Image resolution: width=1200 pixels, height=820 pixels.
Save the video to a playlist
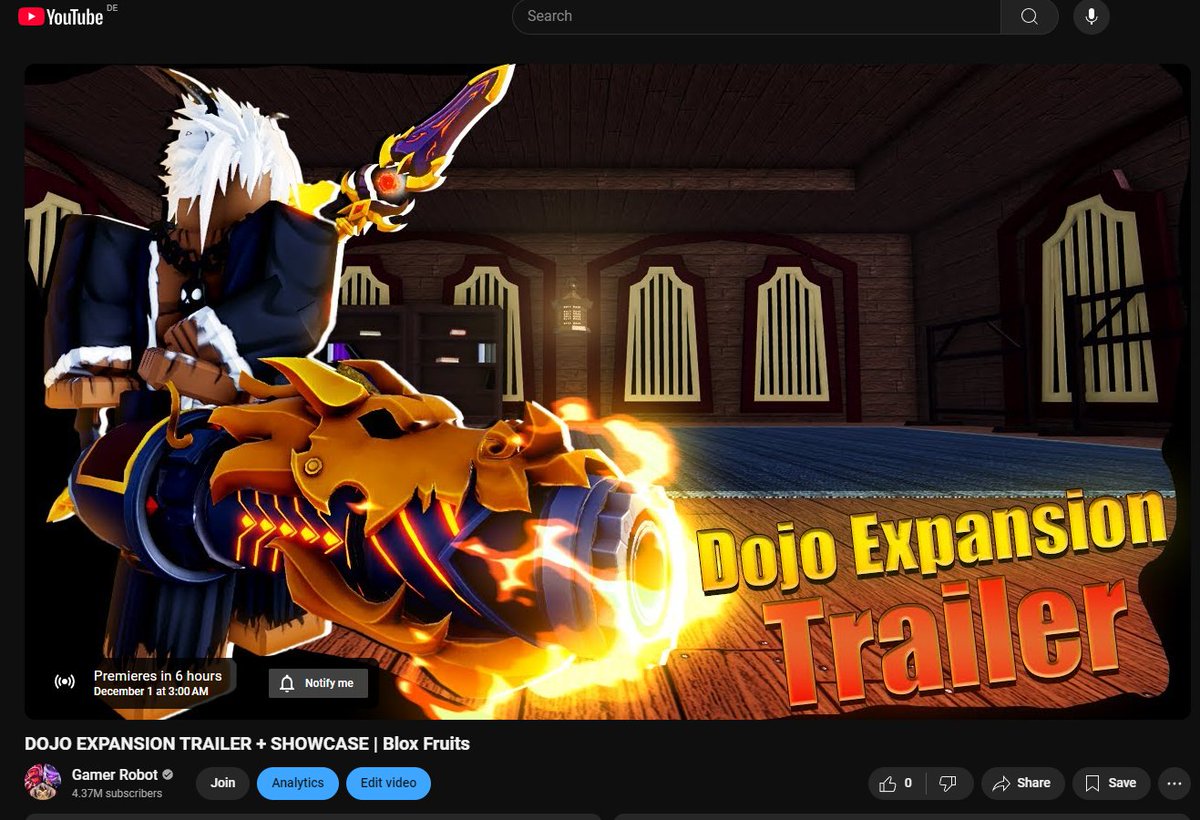pyautogui.click(x=1111, y=783)
